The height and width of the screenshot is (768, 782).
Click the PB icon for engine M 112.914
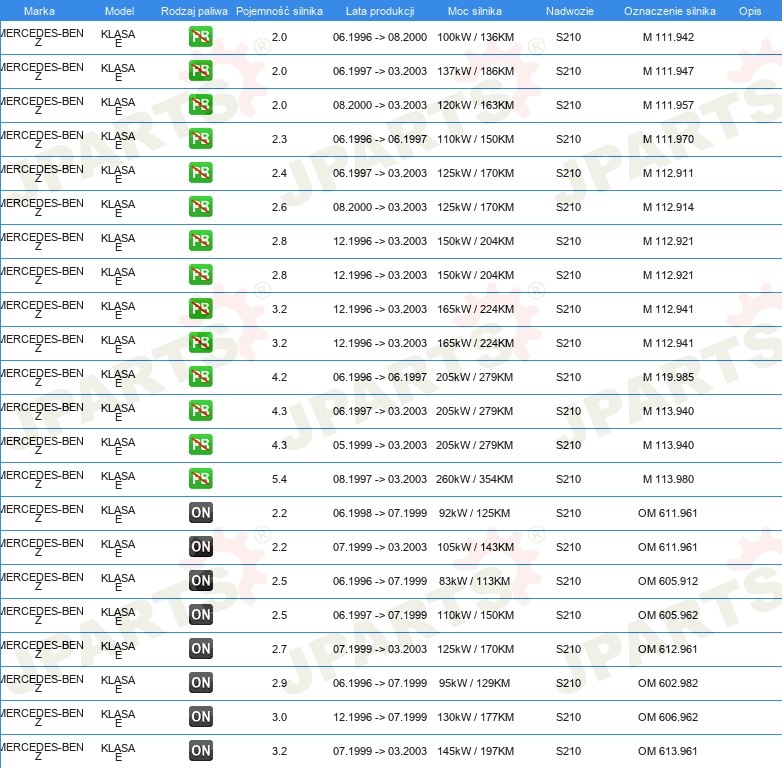click(201, 208)
